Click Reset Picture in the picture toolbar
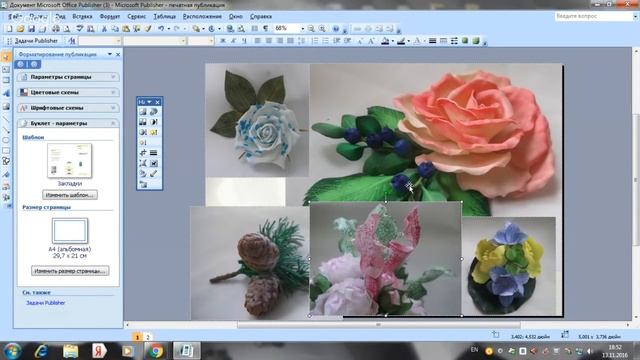This screenshot has width=640, height=360. click(x=143, y=184)
